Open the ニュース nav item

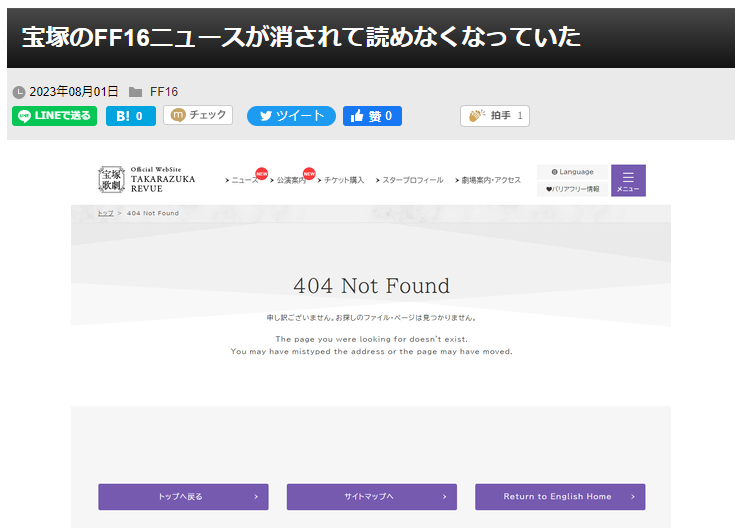pyautogui.click(x=244, y=180)
